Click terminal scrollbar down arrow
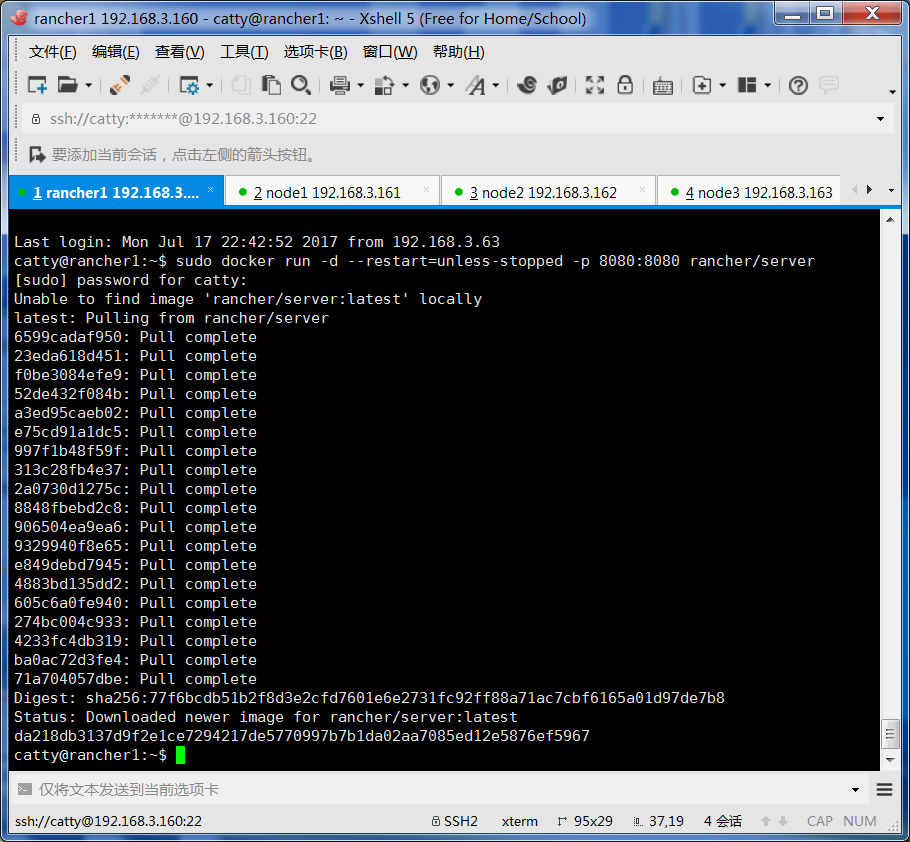 tap(890, 760)
